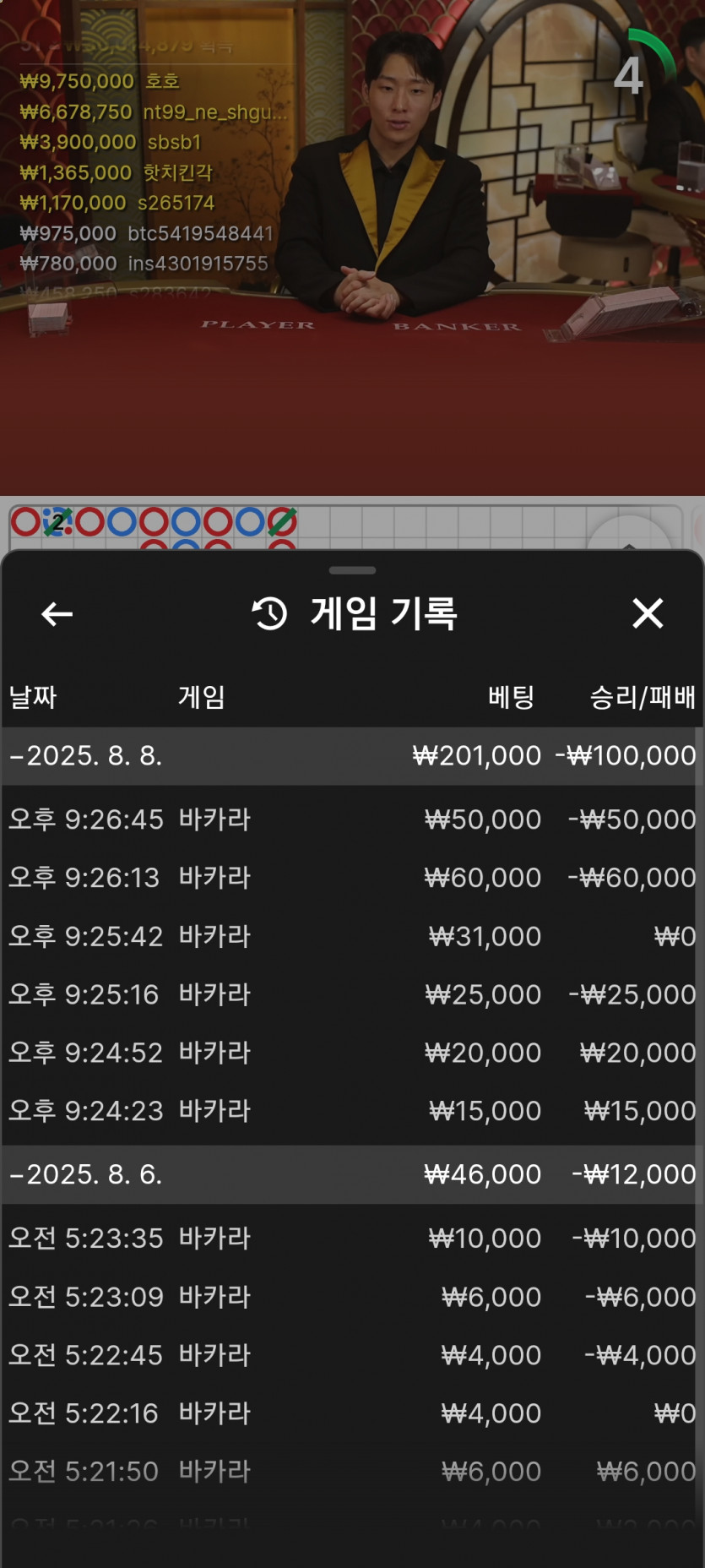Click the 날짜 column header

coord(32,697)
